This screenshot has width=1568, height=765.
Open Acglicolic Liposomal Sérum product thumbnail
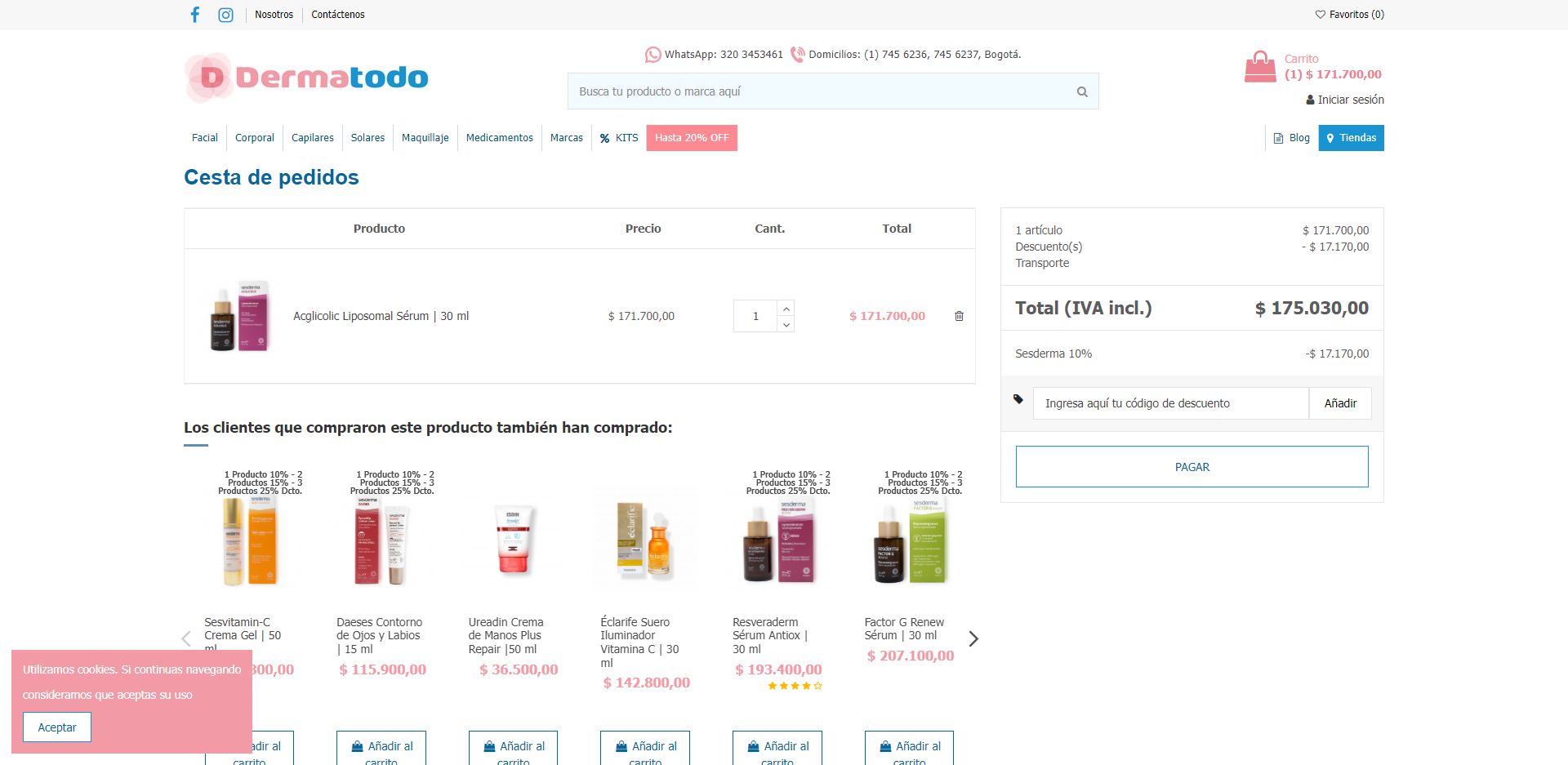240,316
